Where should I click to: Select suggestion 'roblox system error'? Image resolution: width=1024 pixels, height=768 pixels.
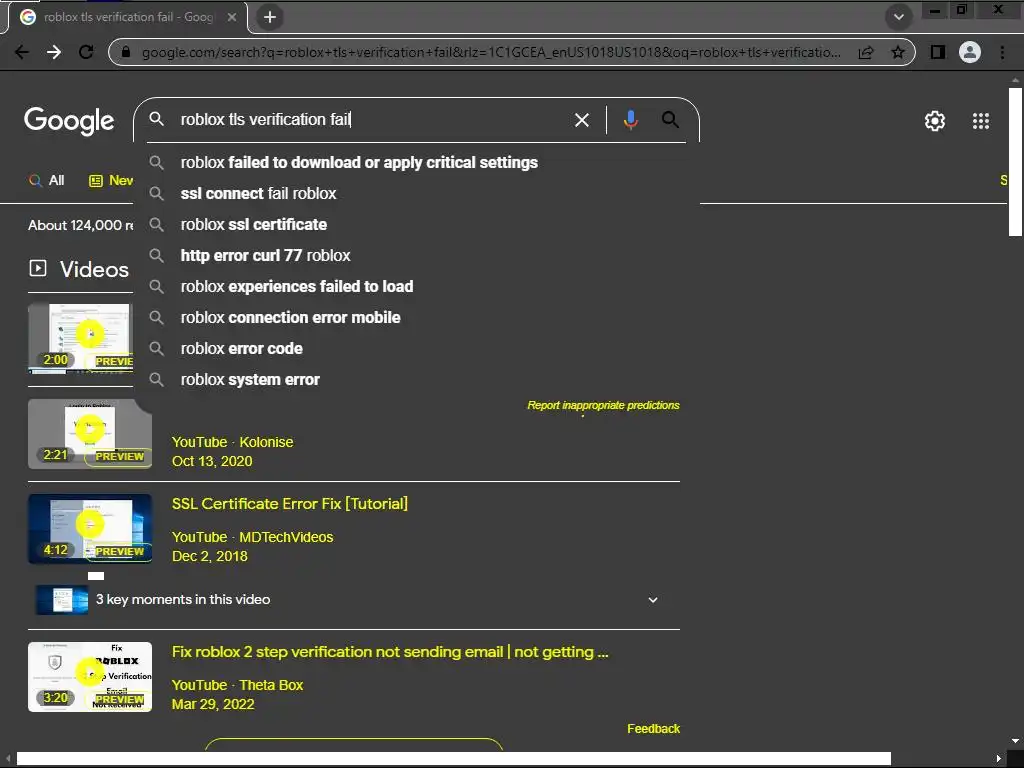[417, 379]
